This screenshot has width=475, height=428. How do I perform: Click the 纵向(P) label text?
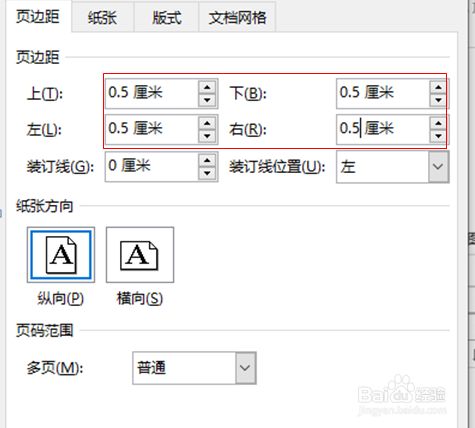tap(61, 298)
